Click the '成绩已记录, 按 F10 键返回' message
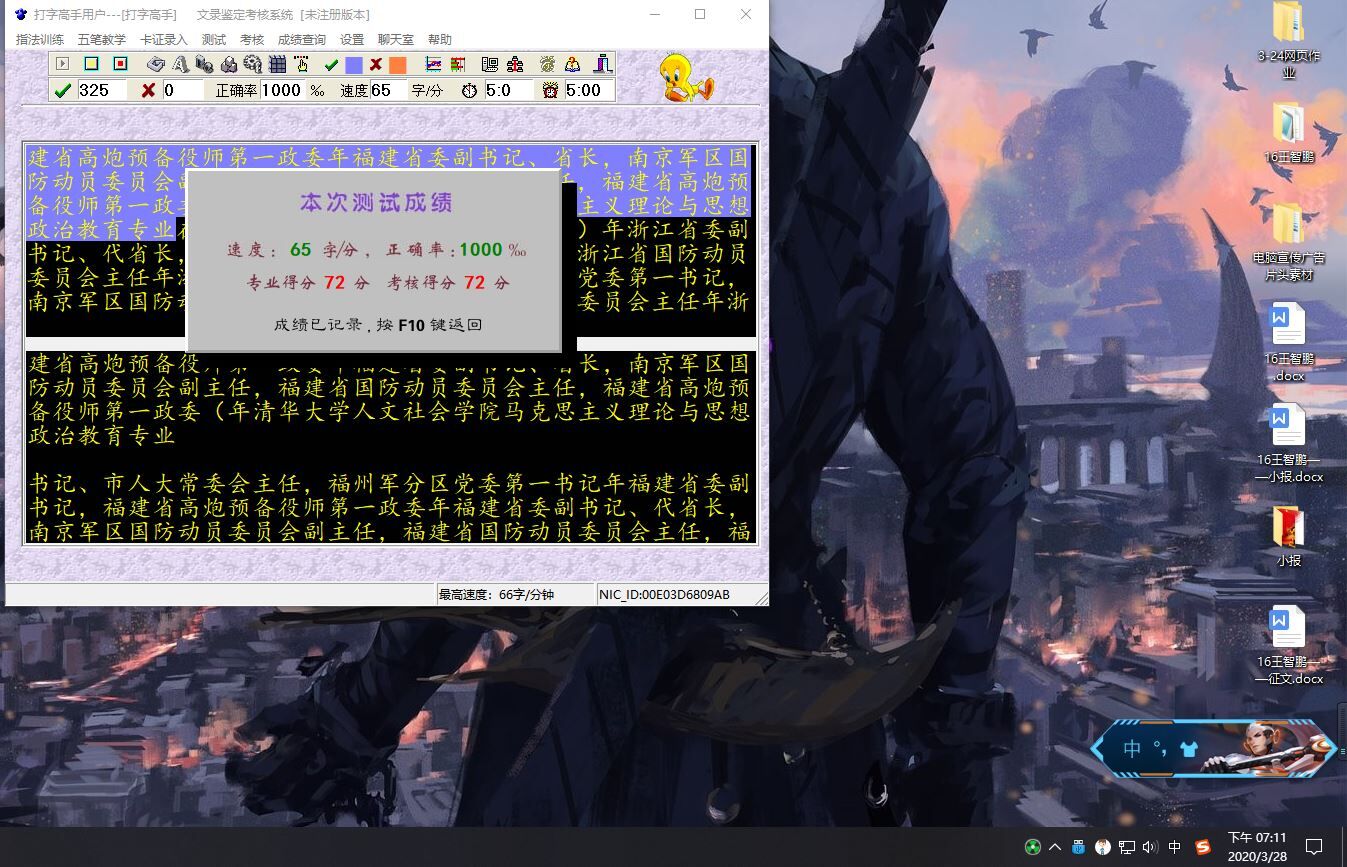1347x867 pixels. pyautogui.click(x=378, y=325)
